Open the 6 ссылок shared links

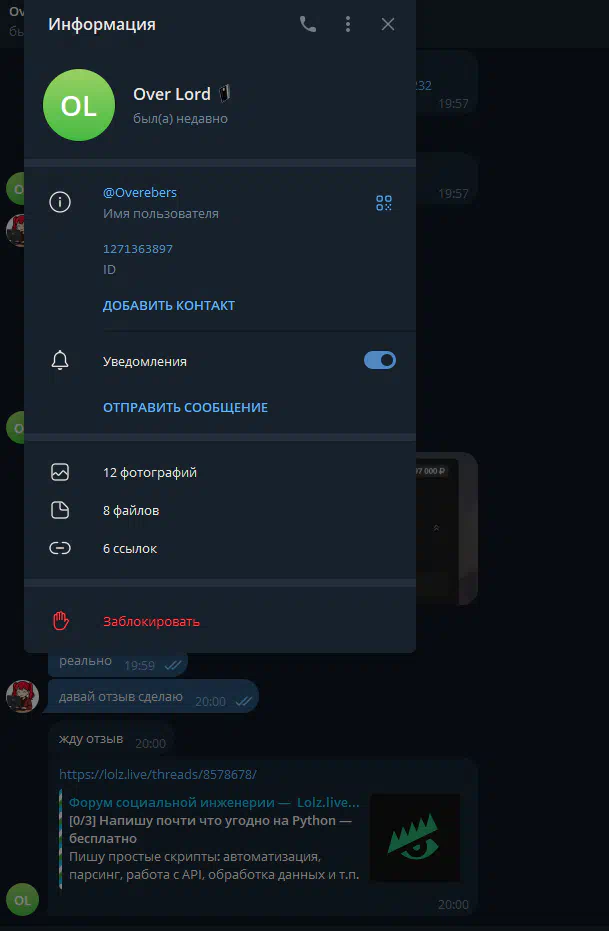pos(220,549)
